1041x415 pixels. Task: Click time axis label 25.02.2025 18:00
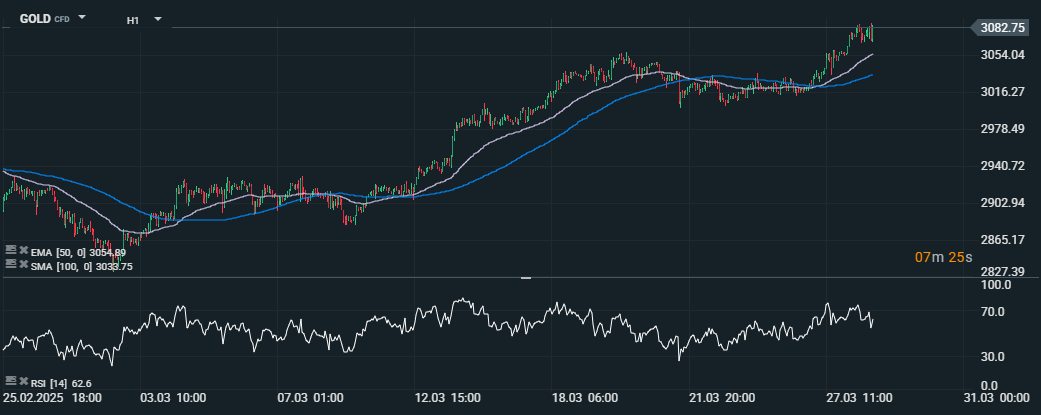(52, 398)
